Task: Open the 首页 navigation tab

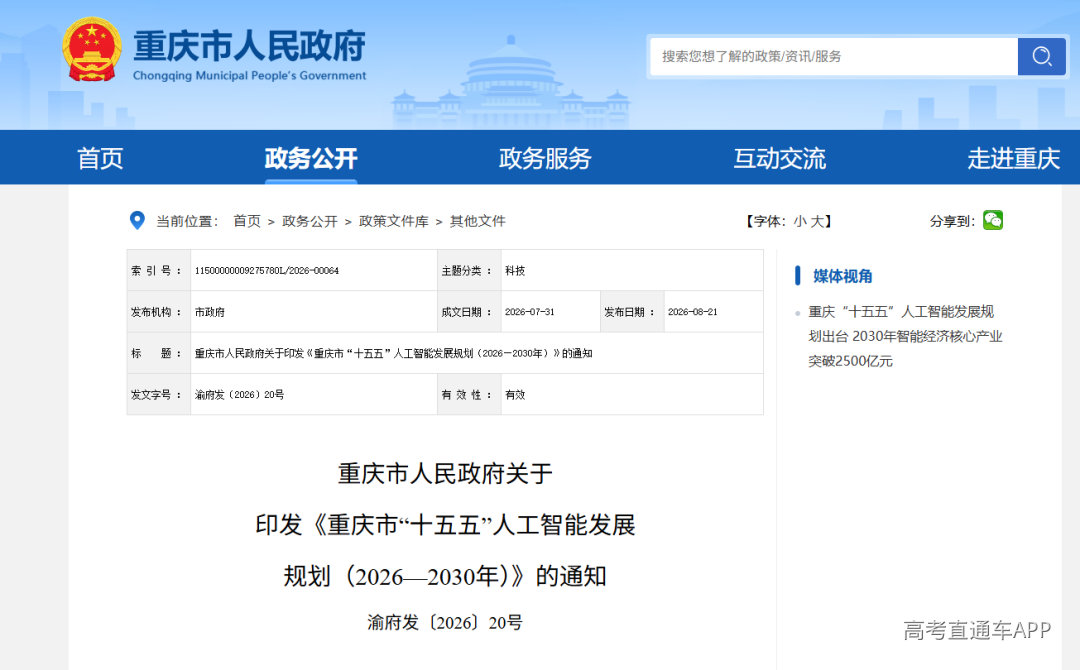Action: pyautogui.click(x=101, y=158)
